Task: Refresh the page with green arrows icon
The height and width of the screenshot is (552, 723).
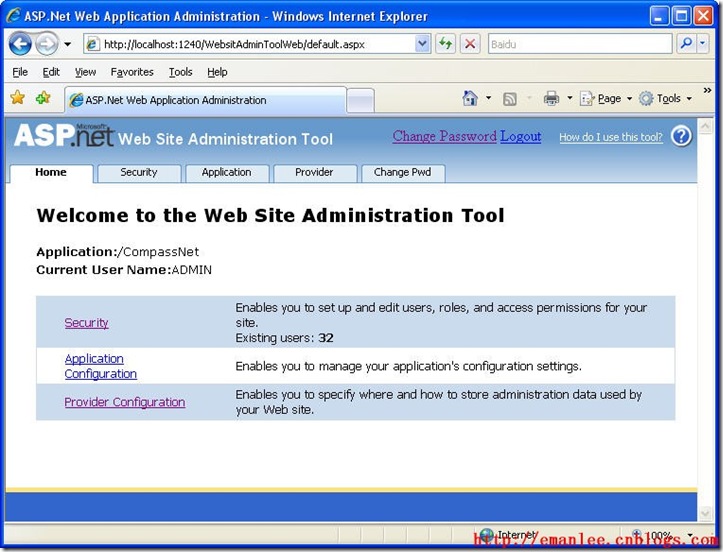Action: pyautogui.click(x=445, y=44)
